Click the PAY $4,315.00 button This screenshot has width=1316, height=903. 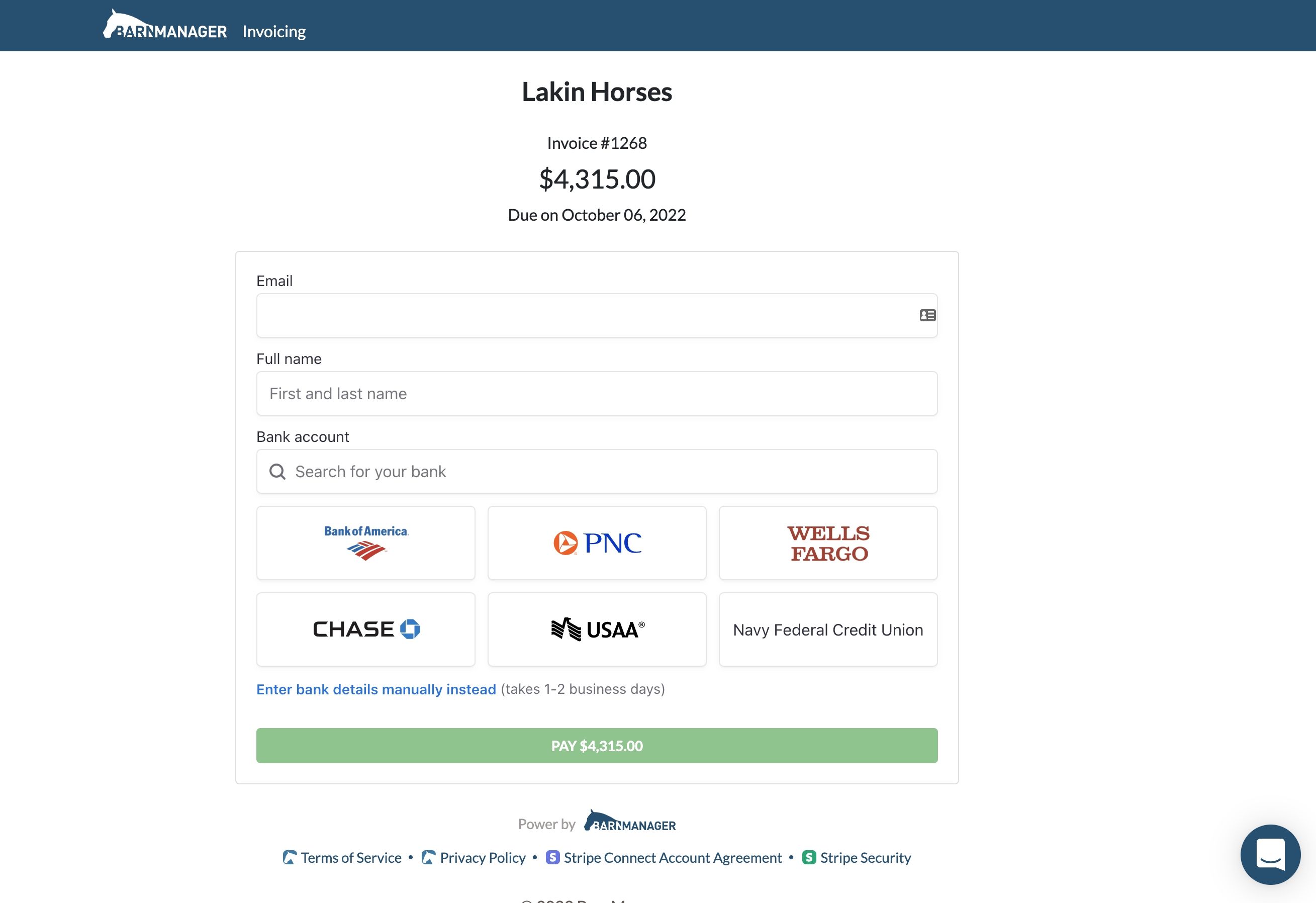597,746
